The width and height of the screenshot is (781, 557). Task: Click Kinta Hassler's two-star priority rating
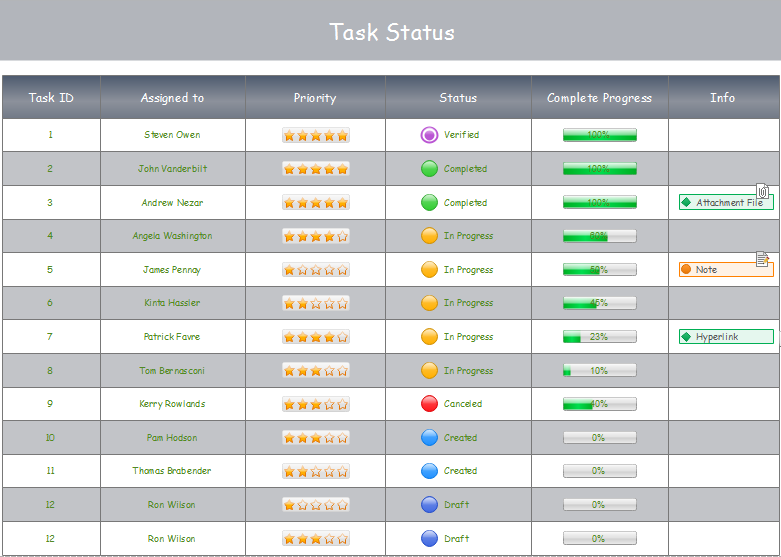click(x=316, y=303)
